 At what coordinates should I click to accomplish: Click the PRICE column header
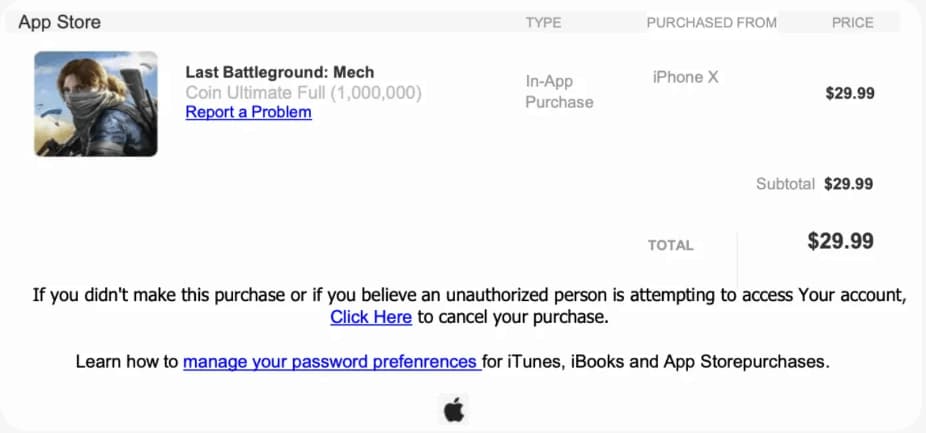pos(853,23)
